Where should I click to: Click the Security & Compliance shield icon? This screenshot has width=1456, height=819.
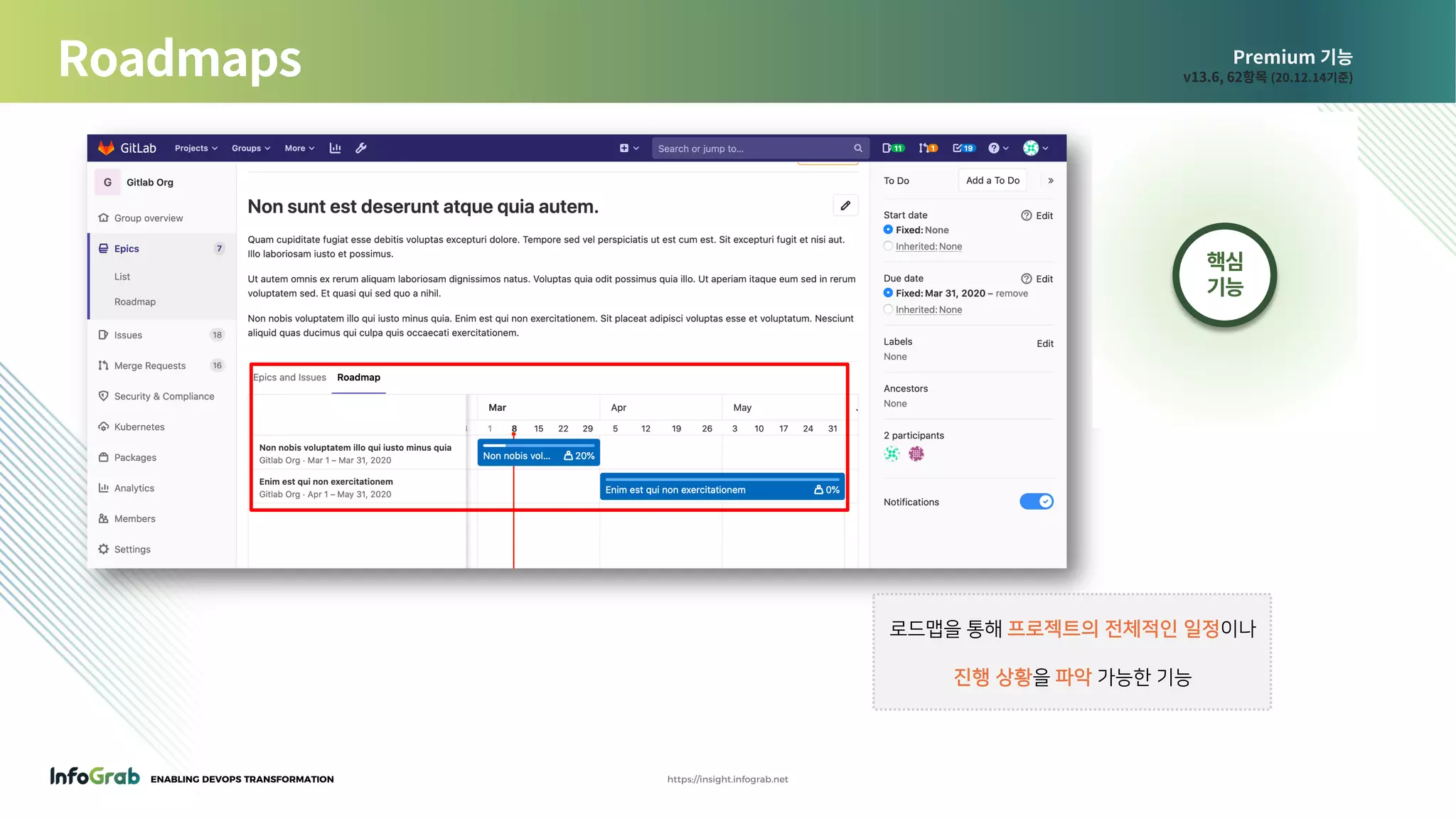104,396
